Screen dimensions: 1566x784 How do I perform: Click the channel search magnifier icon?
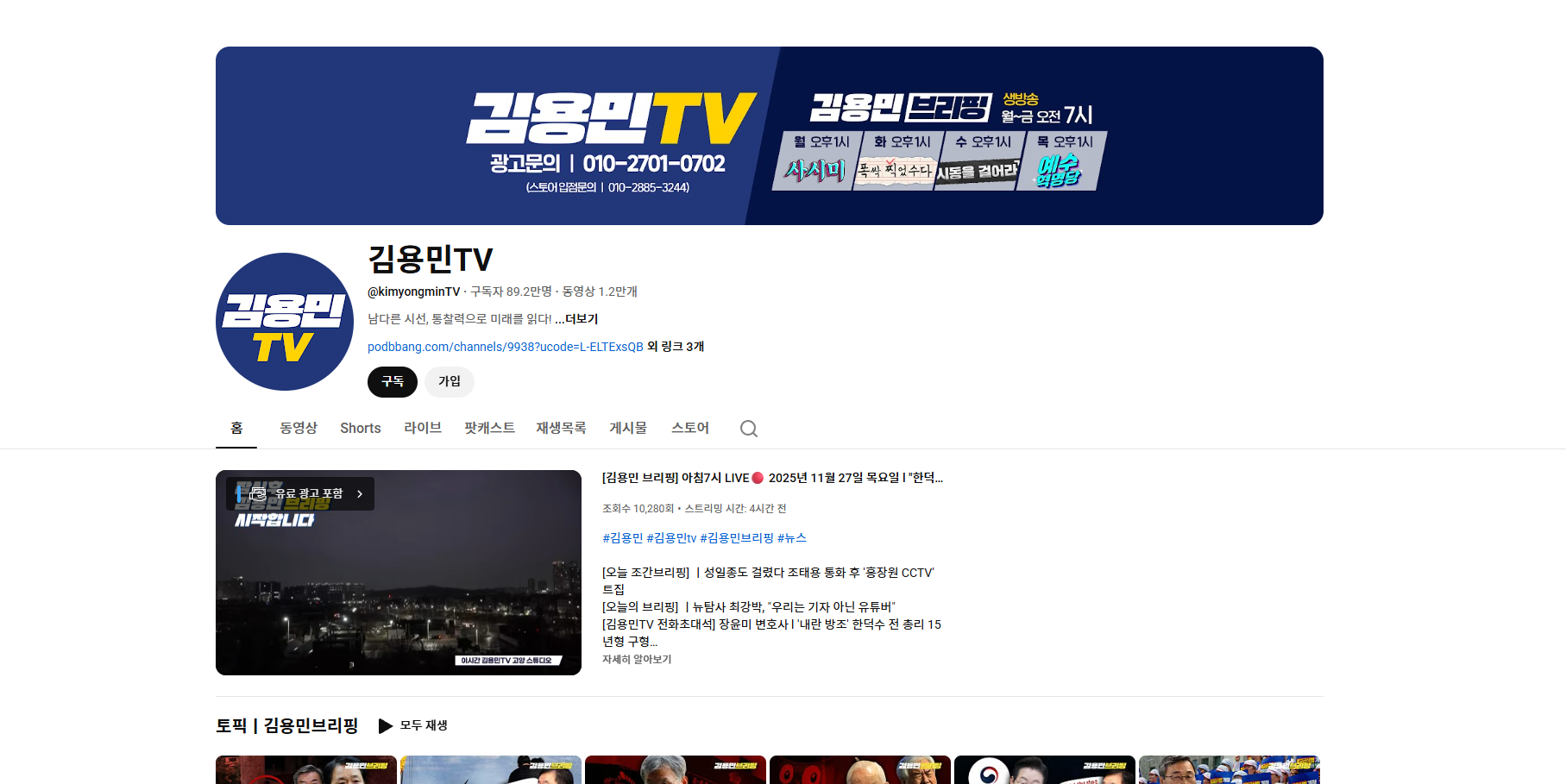[x=748, y=429]
